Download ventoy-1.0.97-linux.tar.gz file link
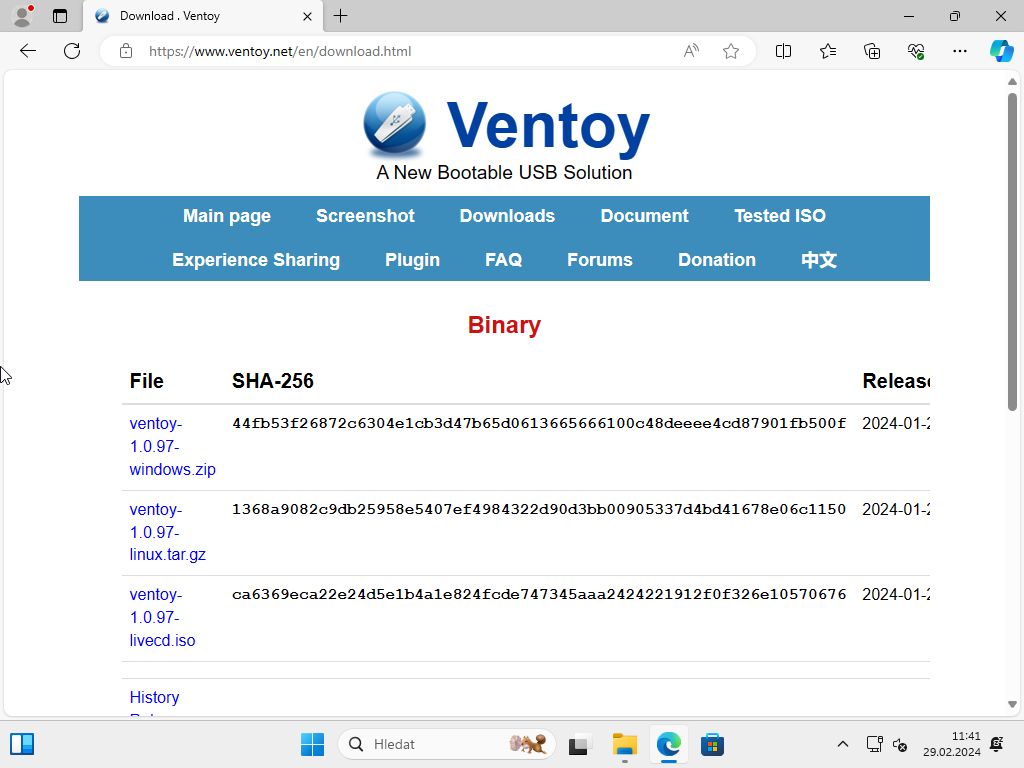Screen dimensions: 1024x768 pos(167,532)
